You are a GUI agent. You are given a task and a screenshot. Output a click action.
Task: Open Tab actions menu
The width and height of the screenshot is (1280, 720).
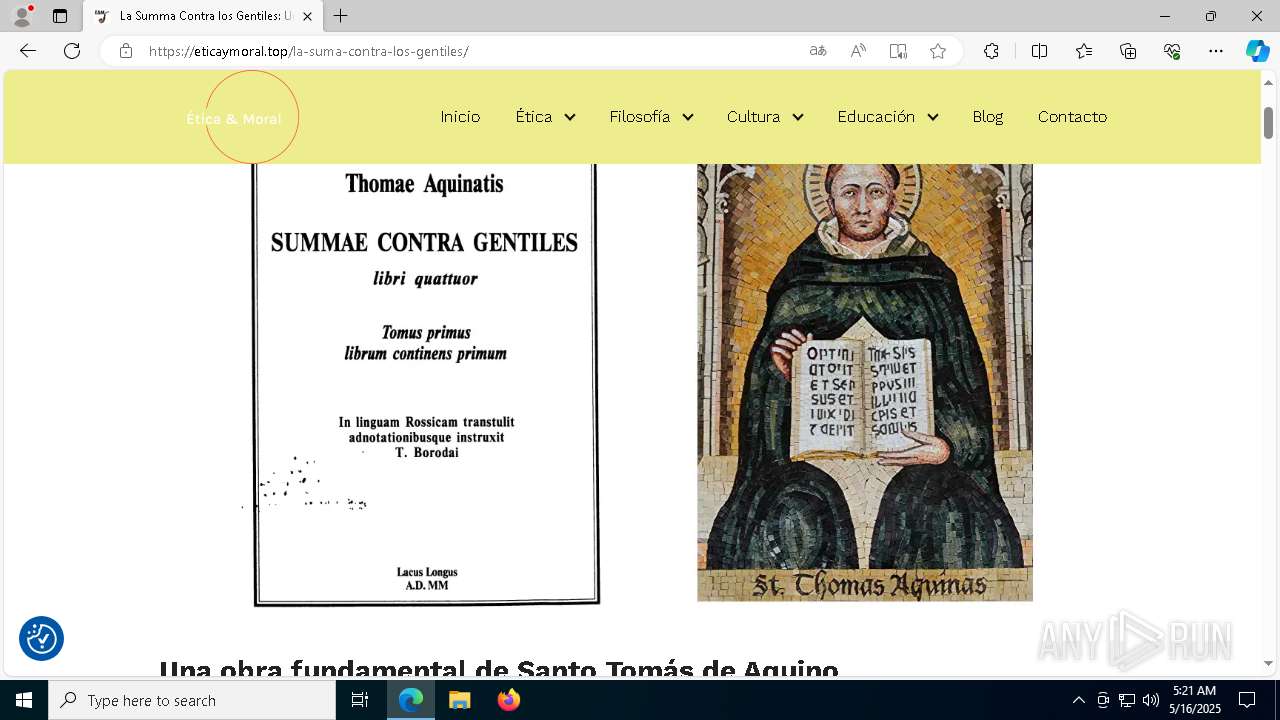[60, 16]
